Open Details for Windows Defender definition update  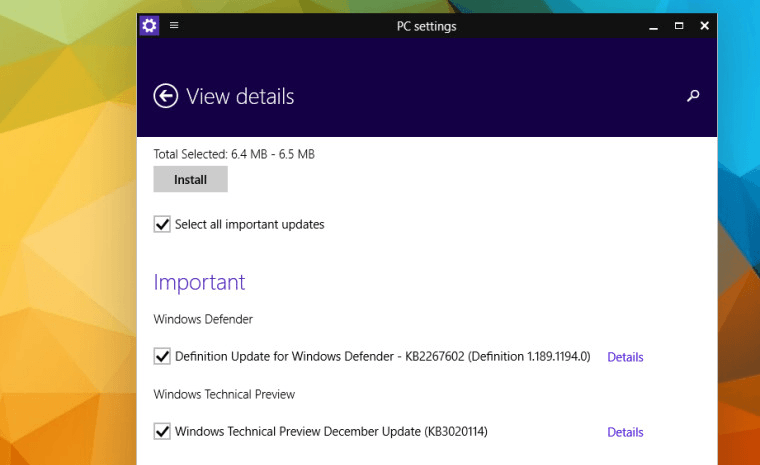tap(625, 357)
